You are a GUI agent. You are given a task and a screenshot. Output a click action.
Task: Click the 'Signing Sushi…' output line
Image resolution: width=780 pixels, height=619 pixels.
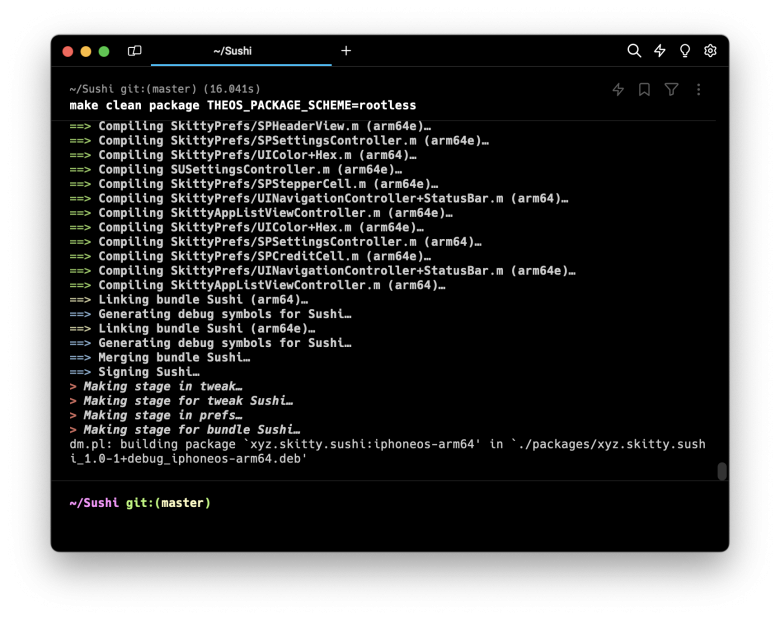(x=134, y=372)
